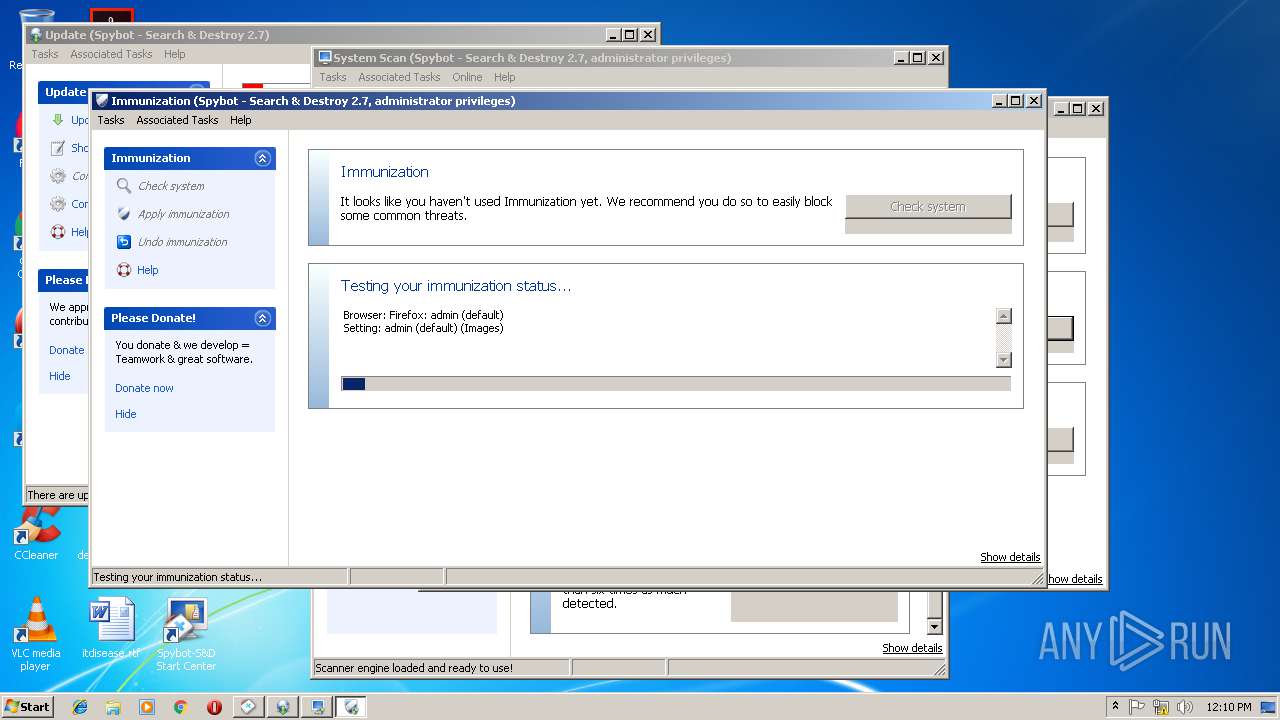This screenshot has width=1280, height=720.
Task: Click the green download arrow icon in Update window
Action: tap(58, 120)
